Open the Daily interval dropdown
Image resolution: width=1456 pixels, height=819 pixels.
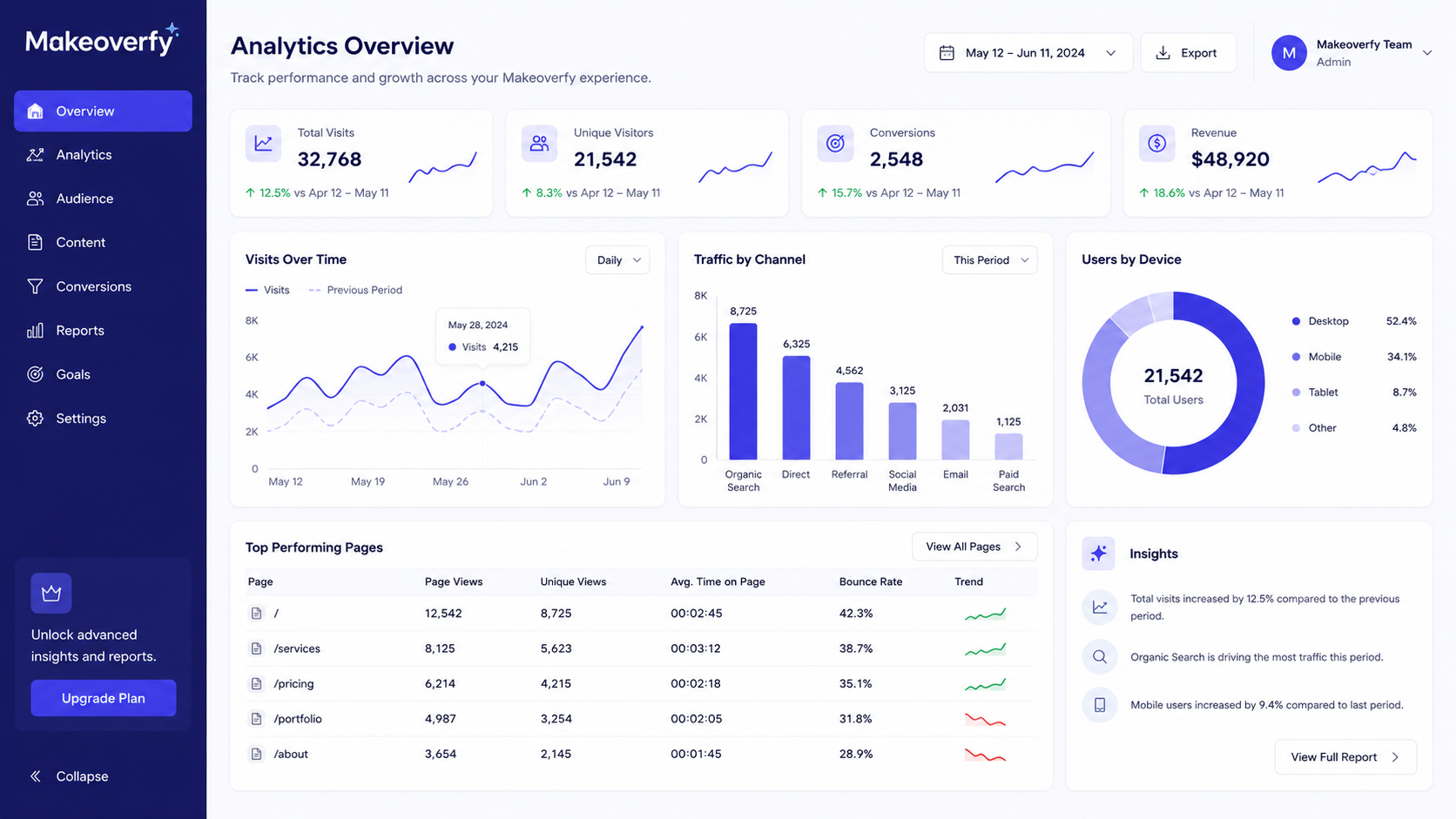(617, 260)
